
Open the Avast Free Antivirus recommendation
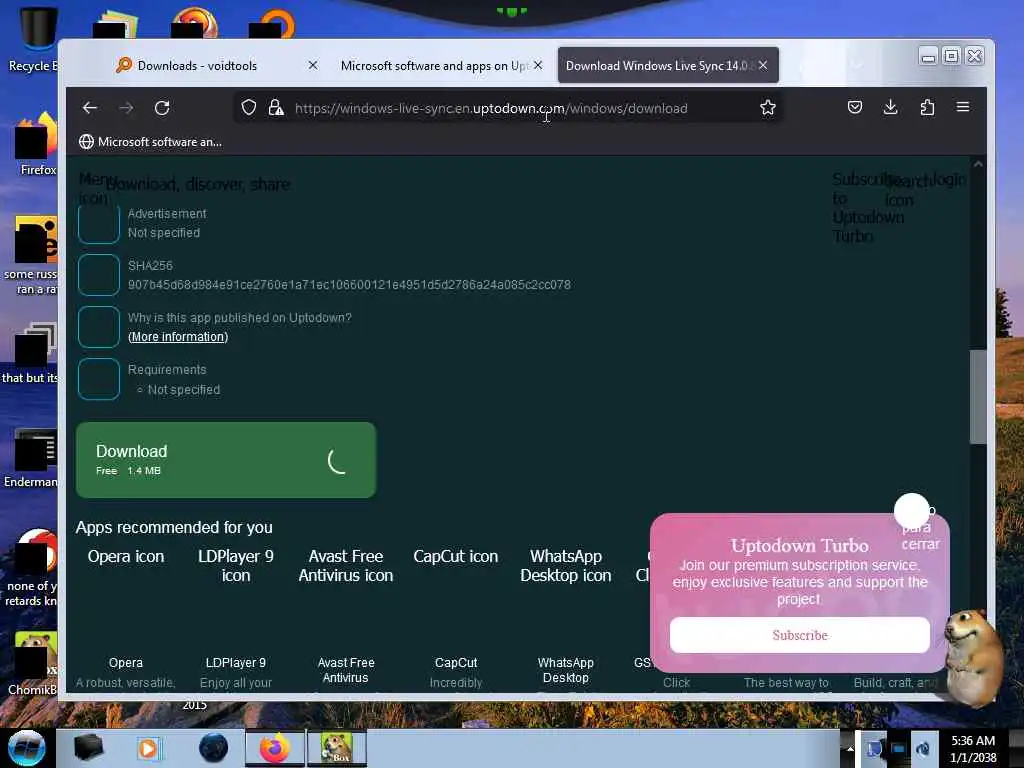[x=345, y=671]
